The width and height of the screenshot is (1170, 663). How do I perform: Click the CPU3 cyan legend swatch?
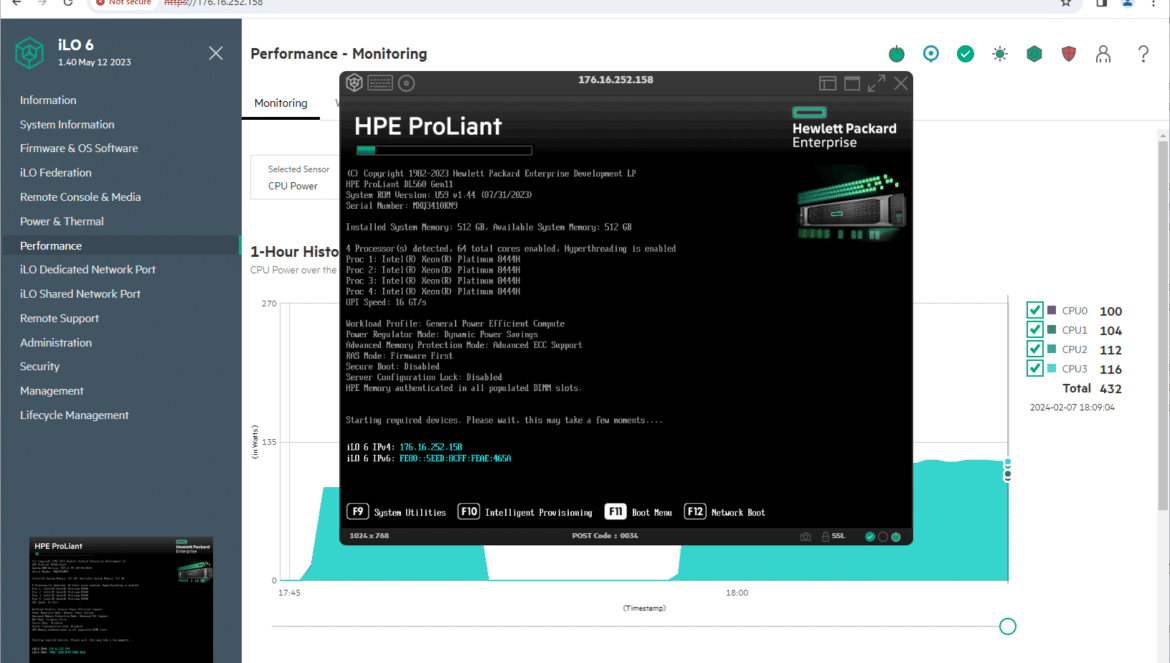(1051, 368)
